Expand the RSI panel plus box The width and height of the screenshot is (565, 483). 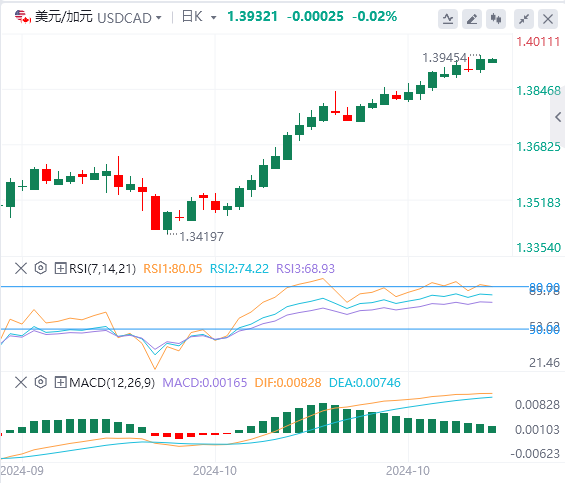click(60, 269)
